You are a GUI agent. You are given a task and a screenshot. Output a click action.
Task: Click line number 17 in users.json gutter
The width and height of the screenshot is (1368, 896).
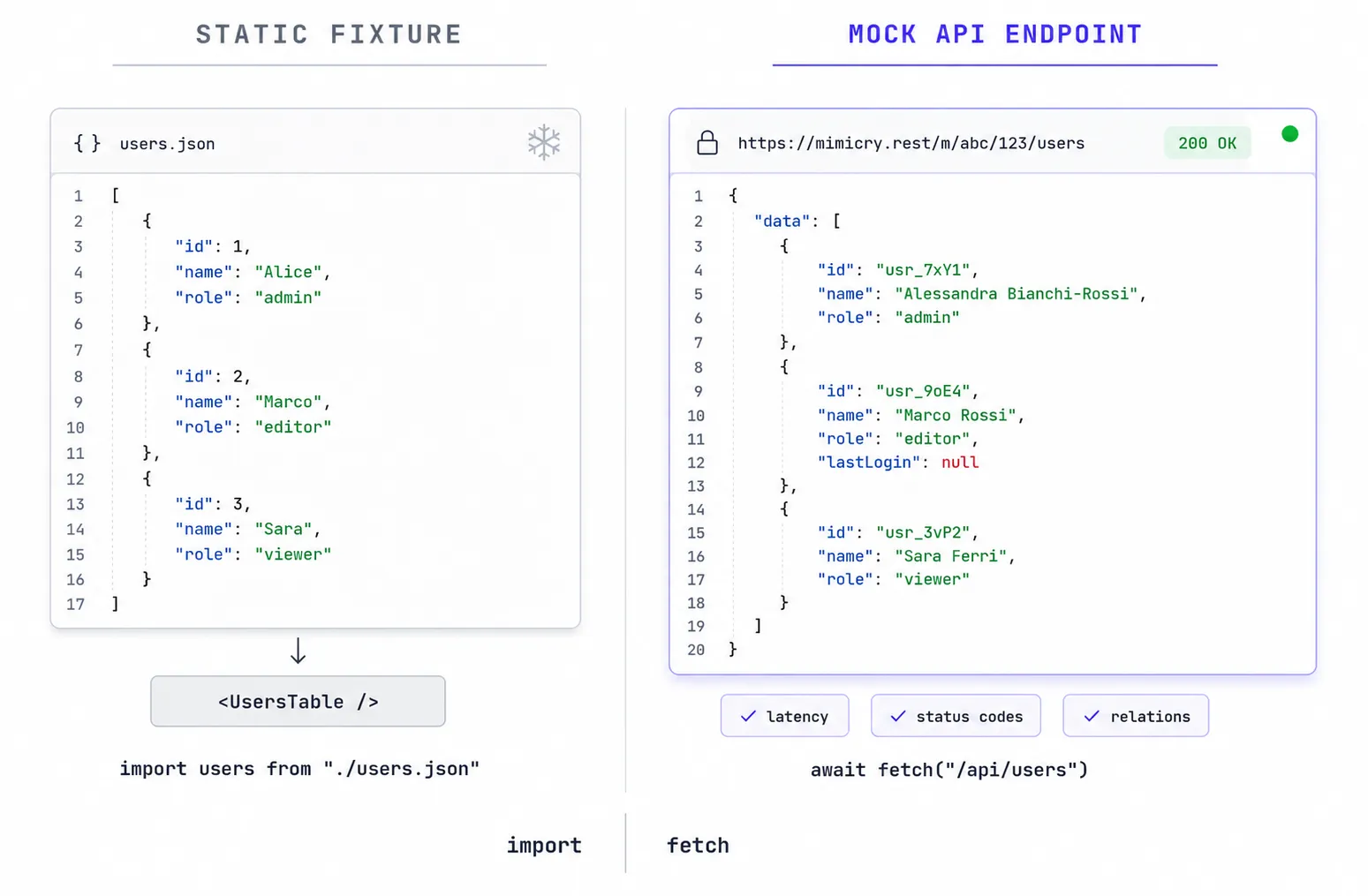click(x=75, y=605)
